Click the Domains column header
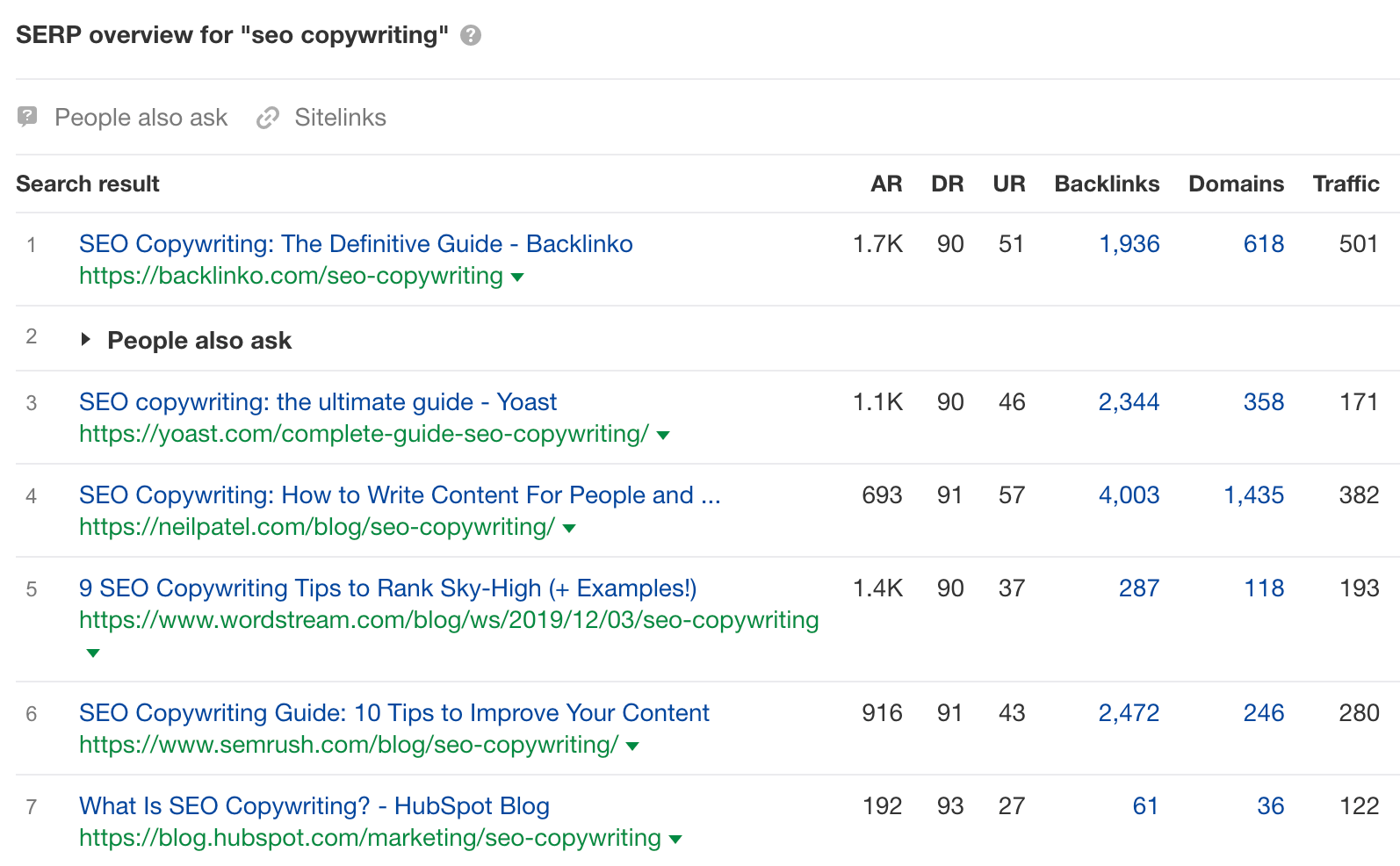The height and width of the screenshot is (866, 1400). coord(1236,184)
